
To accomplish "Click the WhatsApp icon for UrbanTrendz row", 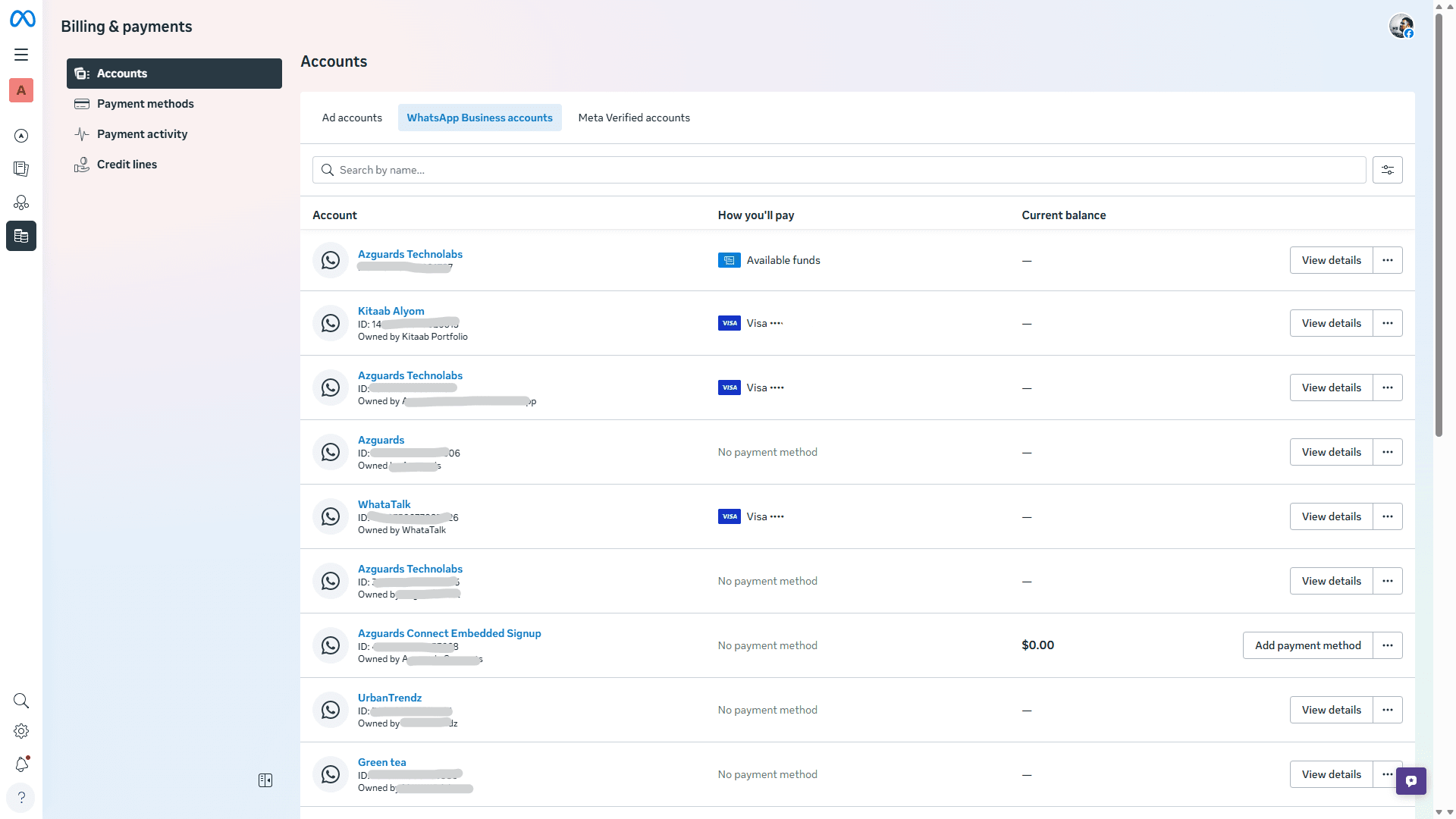I will pyautogui.click(x=331, y=710).
